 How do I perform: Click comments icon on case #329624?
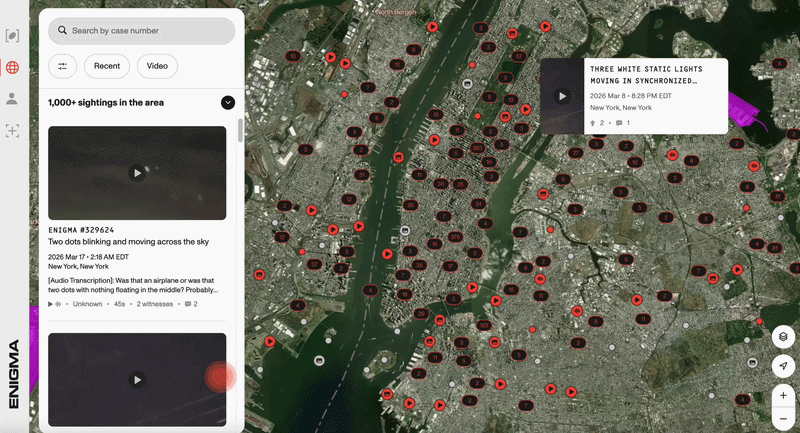[x=188, y=304]
